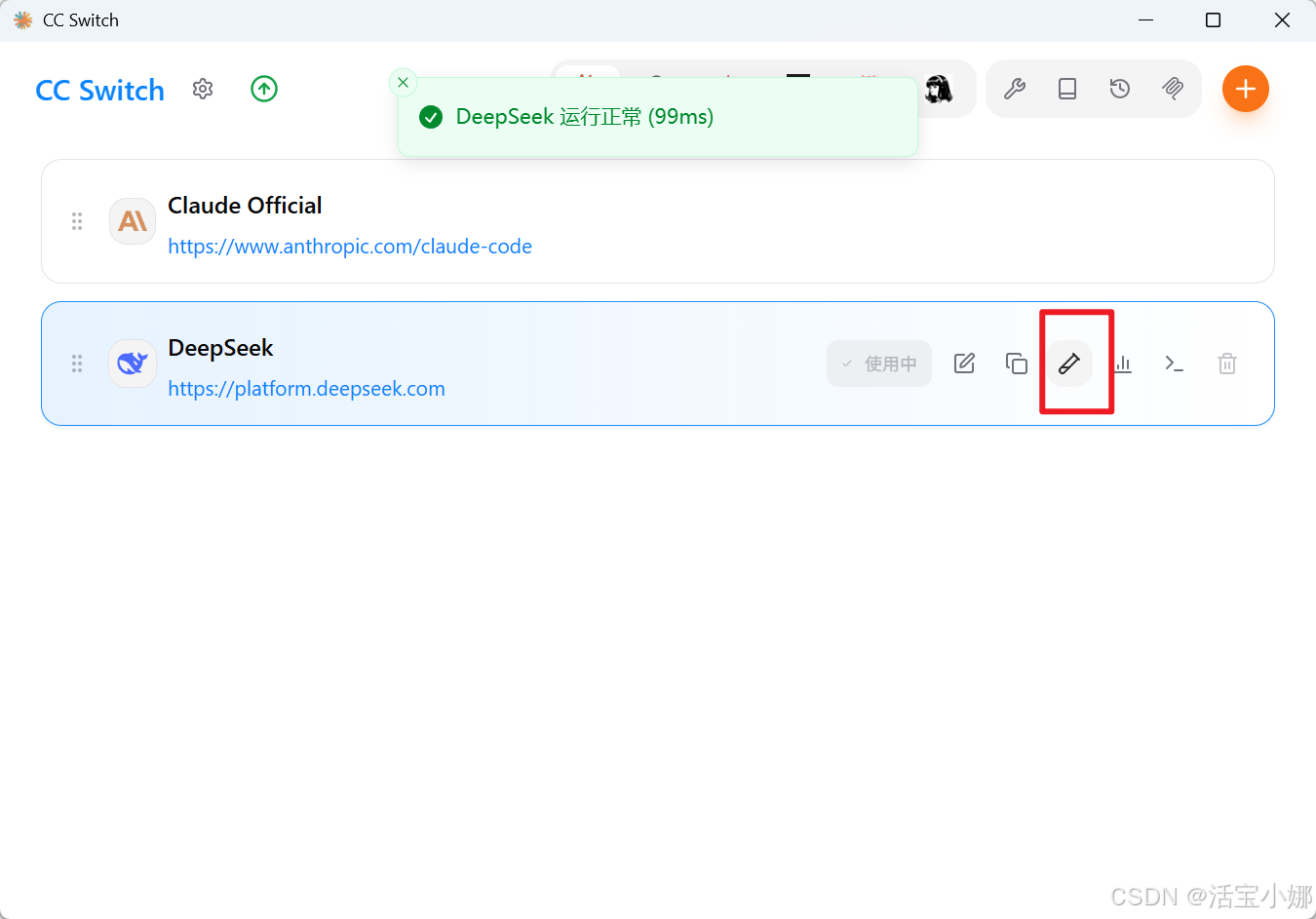Click the trash delete icon for DeepSeek
Screen dimensions: 1316x919
point(1227,364)
